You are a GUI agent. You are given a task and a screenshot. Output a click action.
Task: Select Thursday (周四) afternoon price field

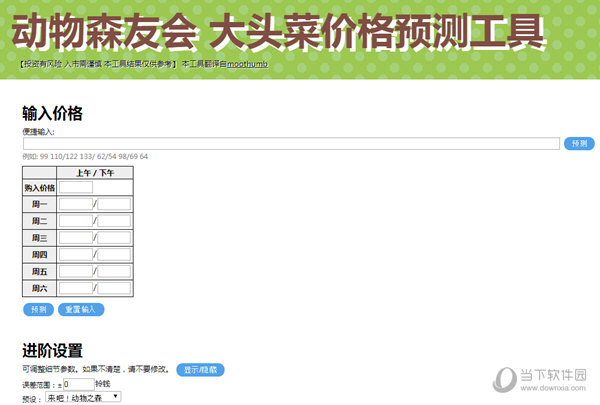coord(114,255)
